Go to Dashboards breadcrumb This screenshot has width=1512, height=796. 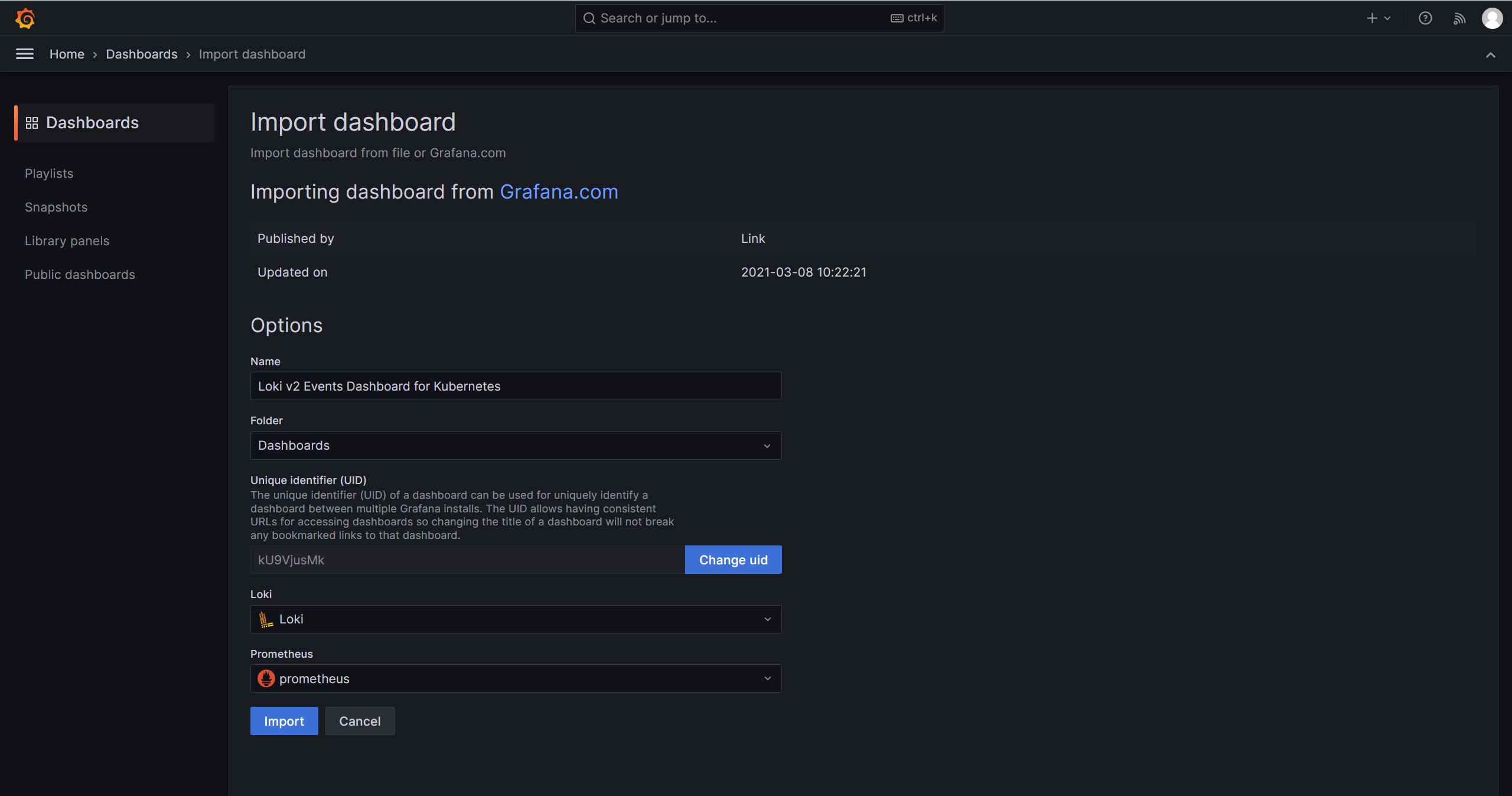(x=142, y=54)
